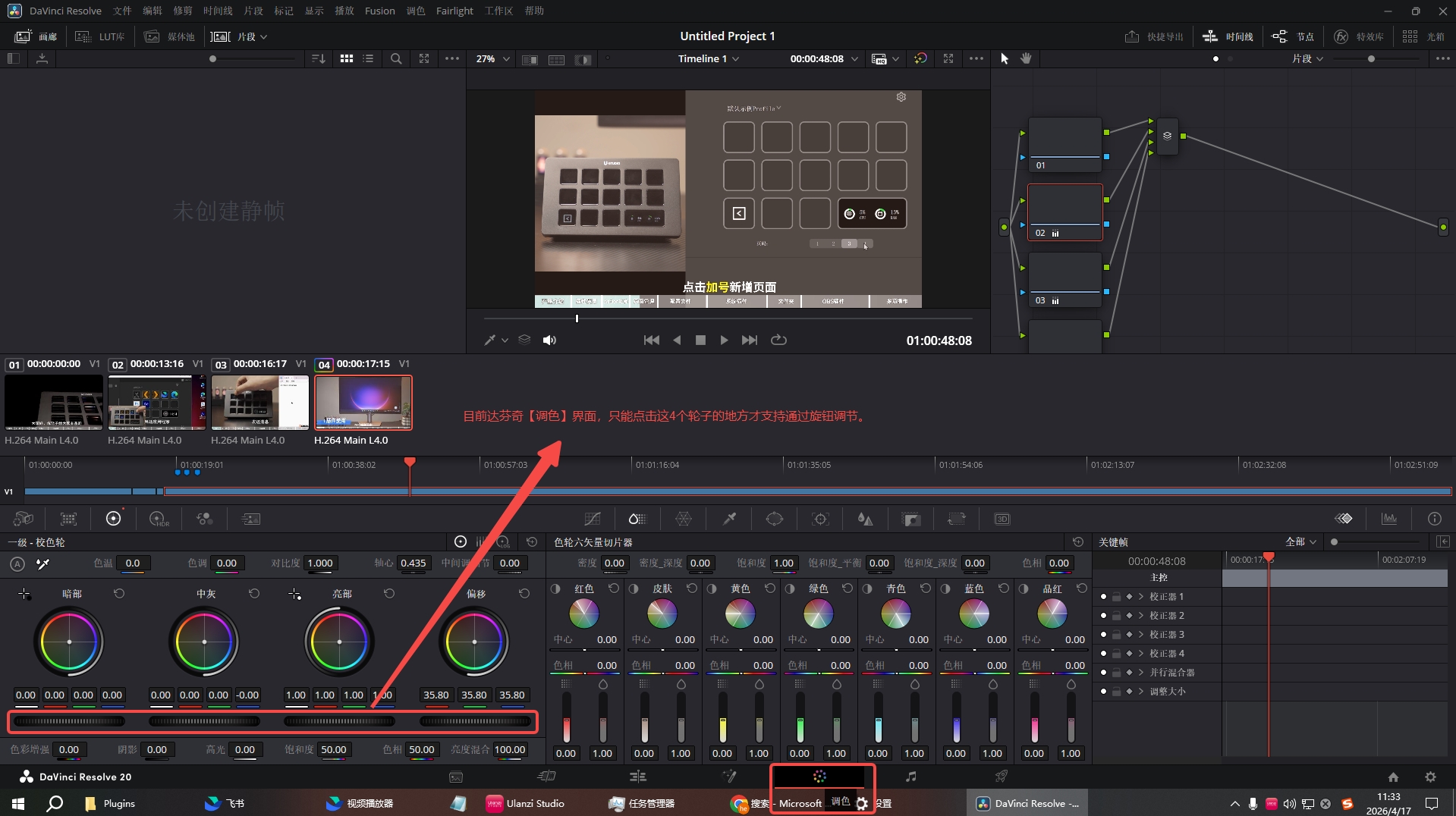The width and height of the screenshot is (1456, 816).
Task: Open the RGB Mixer palette
Action: click(x=204, y=519)
